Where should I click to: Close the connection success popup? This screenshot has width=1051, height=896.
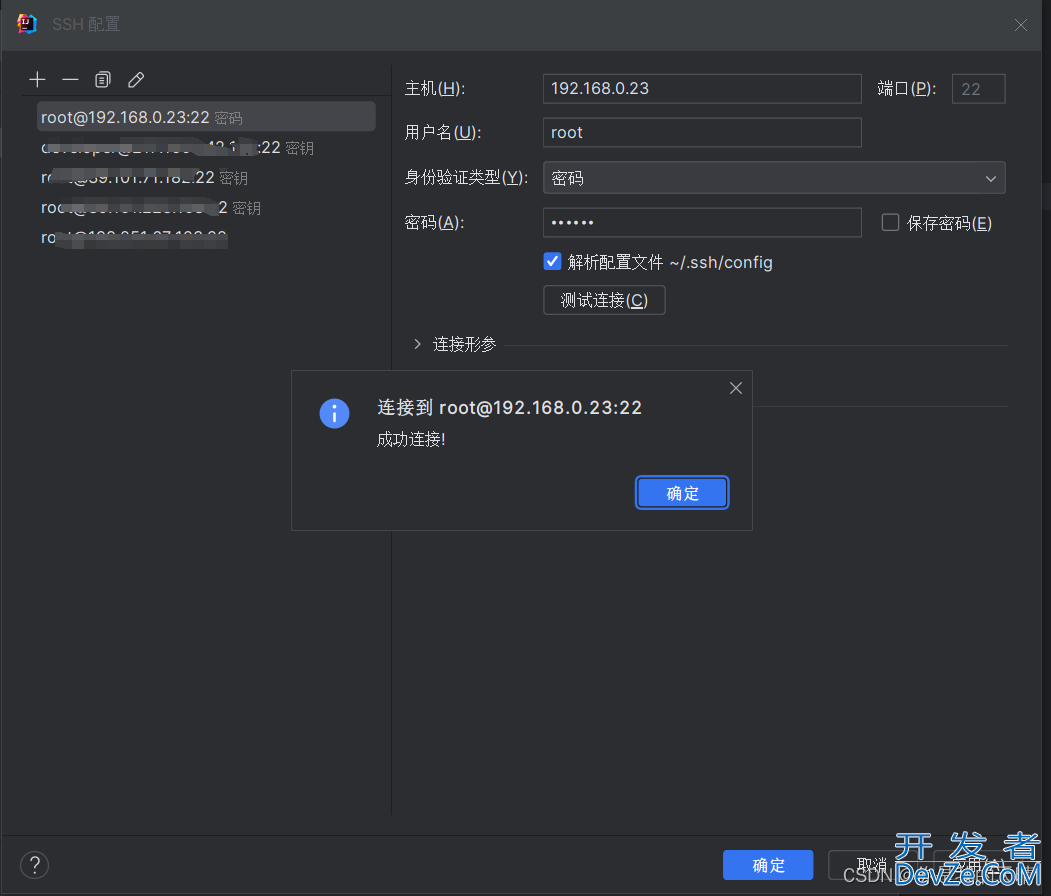pyautogui.click(x=736, y=388)
